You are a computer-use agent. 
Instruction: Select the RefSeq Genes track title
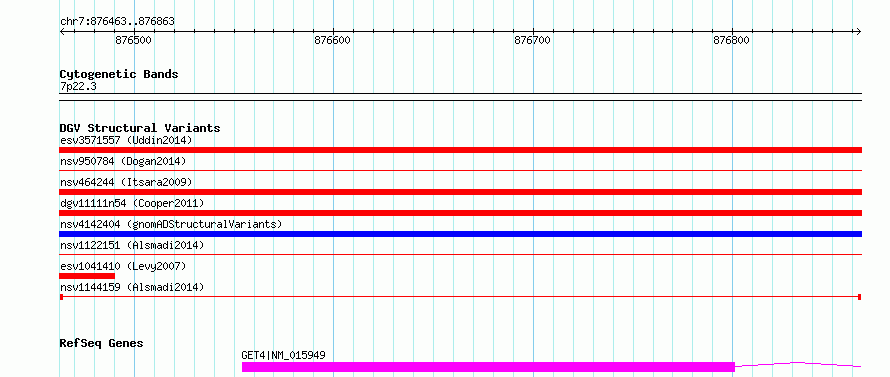click(102, 344)
